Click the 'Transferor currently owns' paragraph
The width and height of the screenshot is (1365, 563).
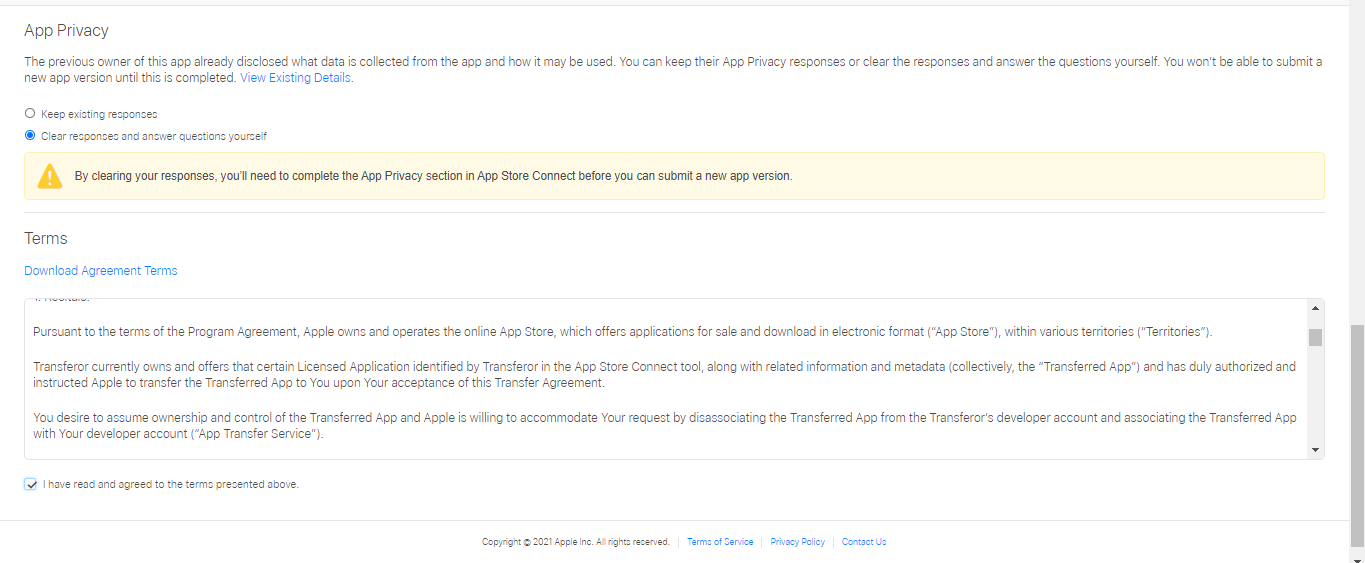pyautogui.click(x=665, y=375)
